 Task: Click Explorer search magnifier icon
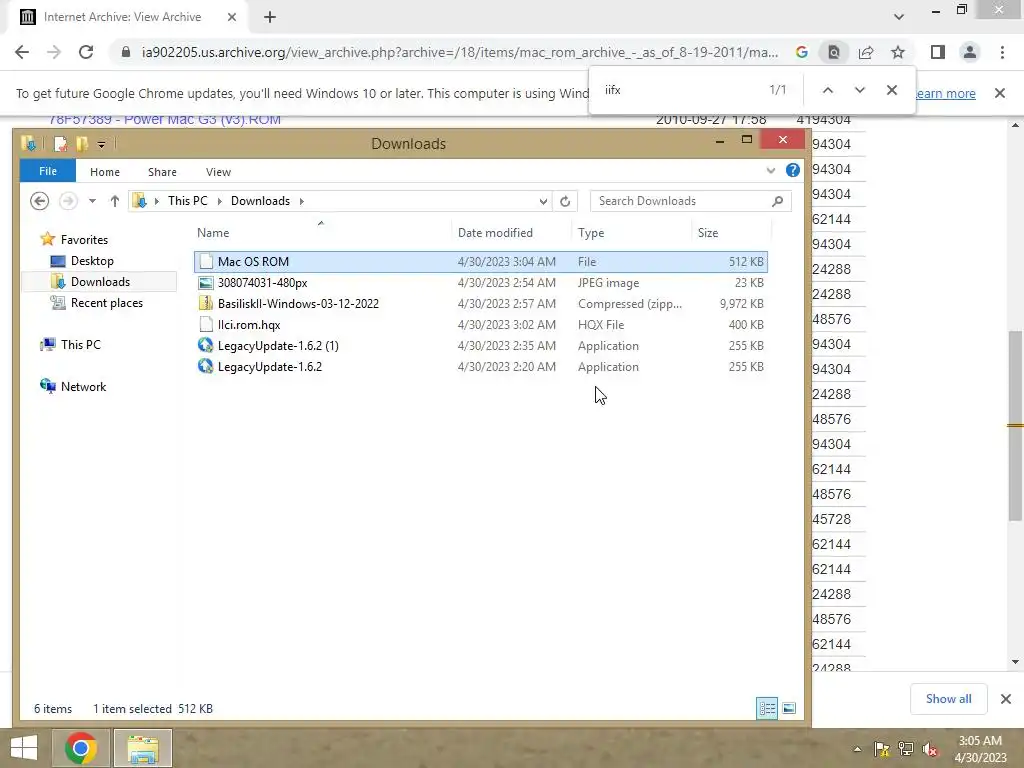click(777, 201)
